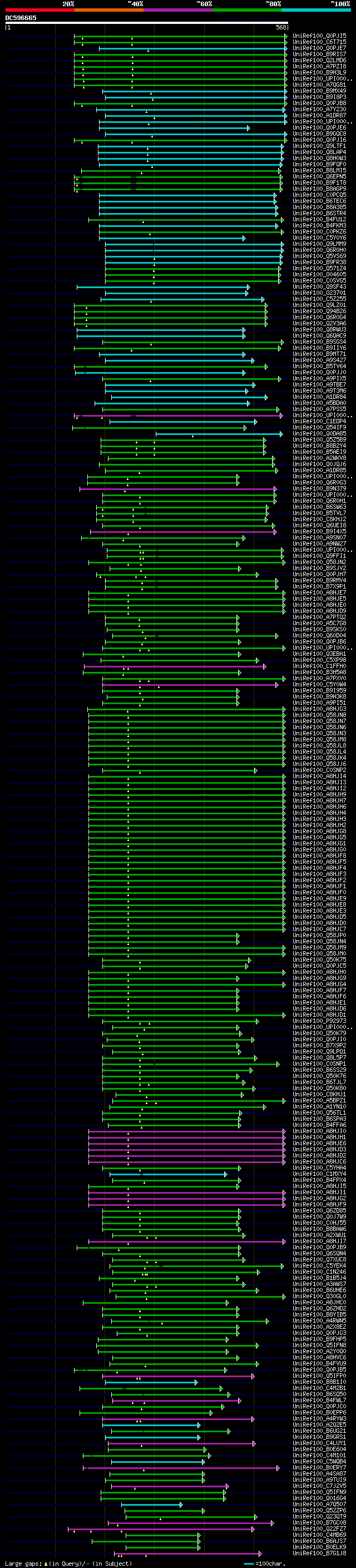356x1568 pixels.
Task: Select the UniRef100_C5Y0Y6 label
Action: [x=319, y=238]
